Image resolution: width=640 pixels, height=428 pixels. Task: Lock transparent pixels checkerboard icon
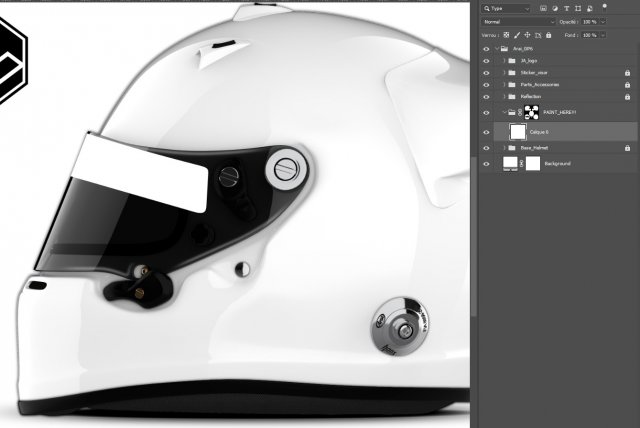coord(507,35)
